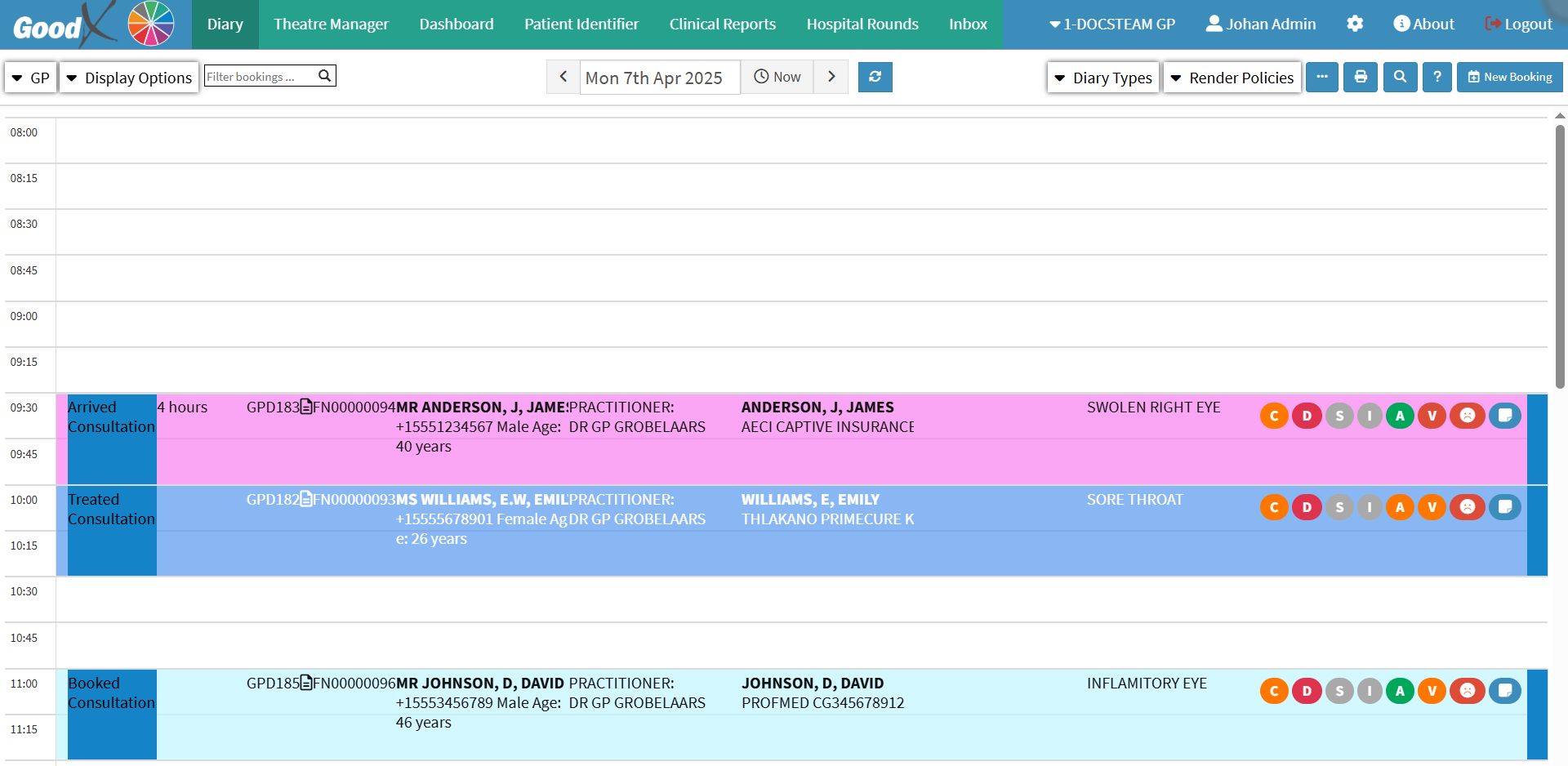Click the Now button to jump to current time
The height and width of the screenshot is (766, 1568).
tap(777, 76)
